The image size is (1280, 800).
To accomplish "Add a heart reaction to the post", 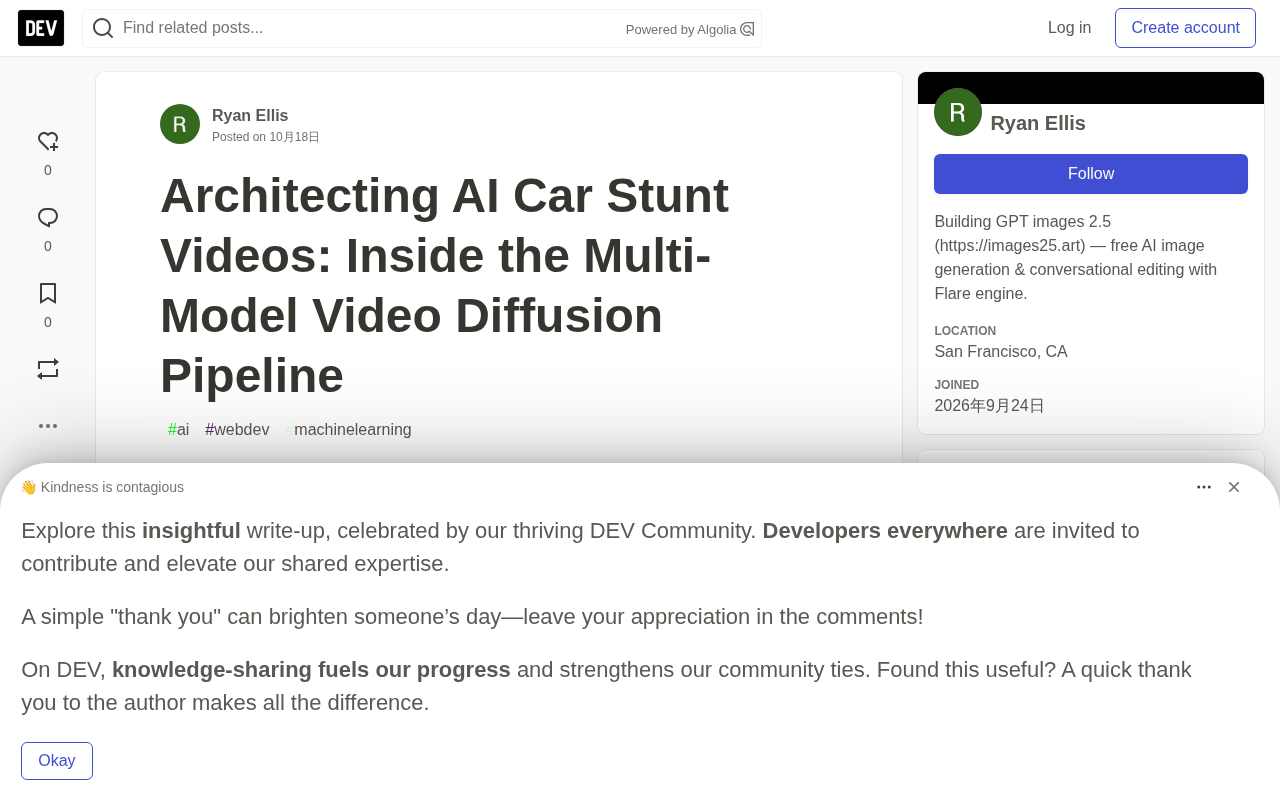I will 48,142.
